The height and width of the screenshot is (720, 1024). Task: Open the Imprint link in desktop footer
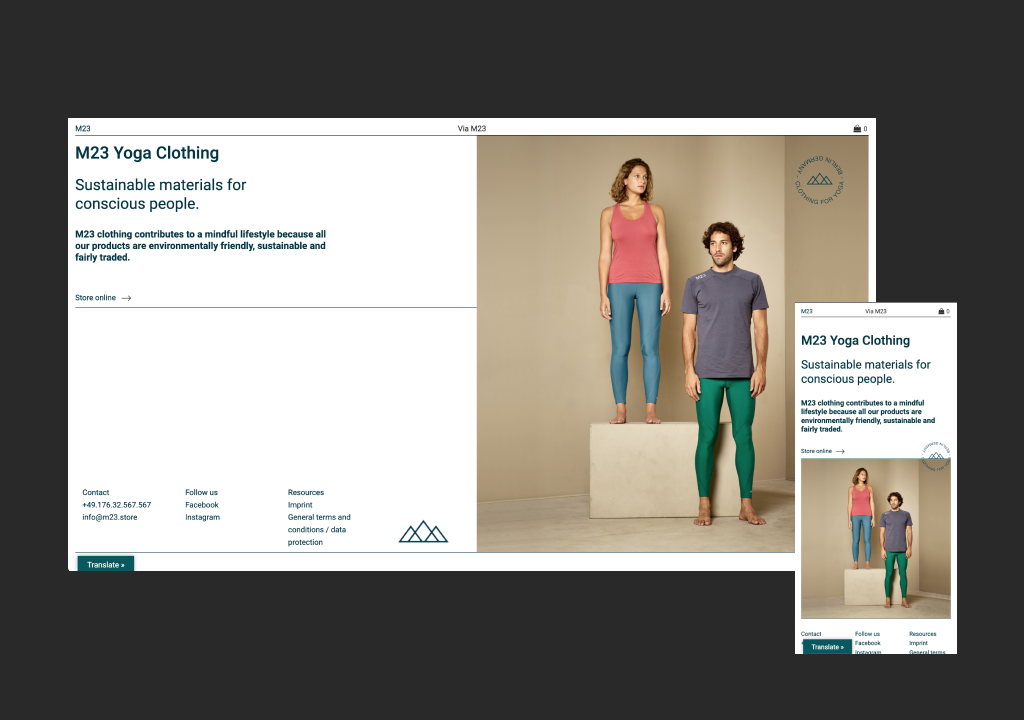pyautogui.click(x=300, y=505)
